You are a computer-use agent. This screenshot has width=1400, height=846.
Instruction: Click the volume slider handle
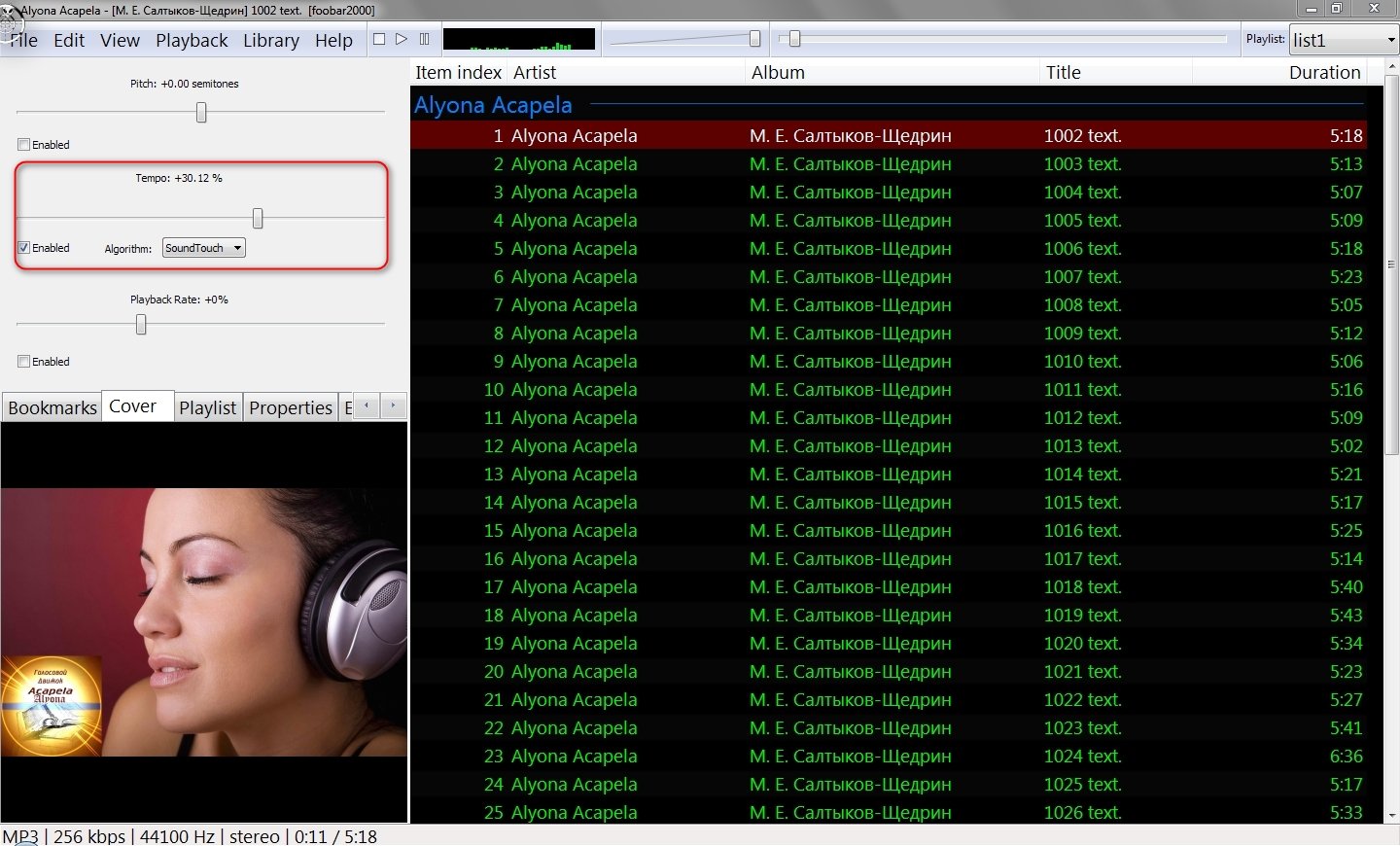[754, 39]
